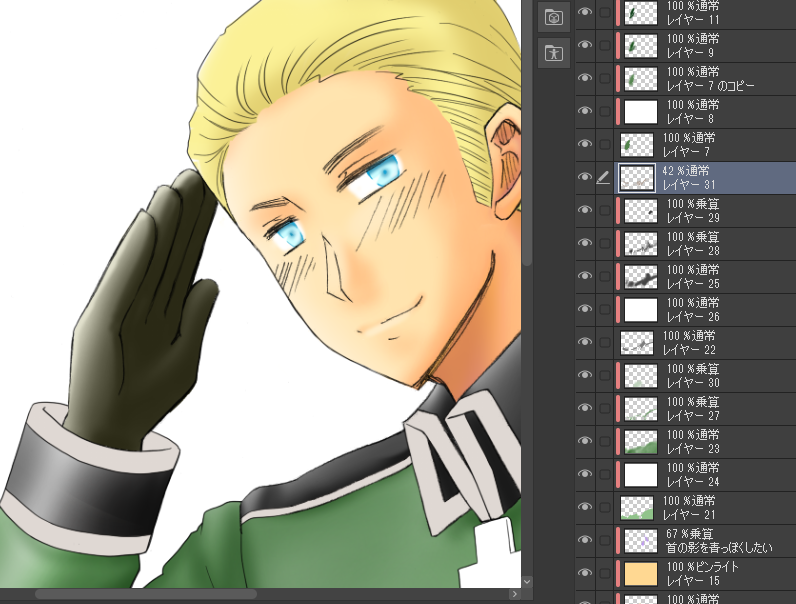Click the thumbnail of レイヤー 31
This screenshot has height=604, width=796.
tap(637, 178)
